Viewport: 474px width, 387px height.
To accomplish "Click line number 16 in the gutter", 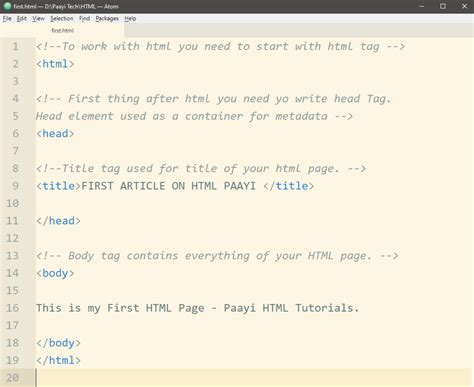I will [x=12, y=308].
